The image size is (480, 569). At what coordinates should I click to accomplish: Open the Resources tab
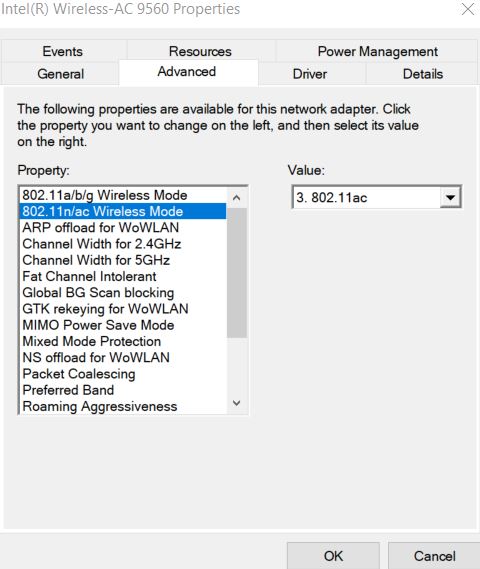pos(200,51)
